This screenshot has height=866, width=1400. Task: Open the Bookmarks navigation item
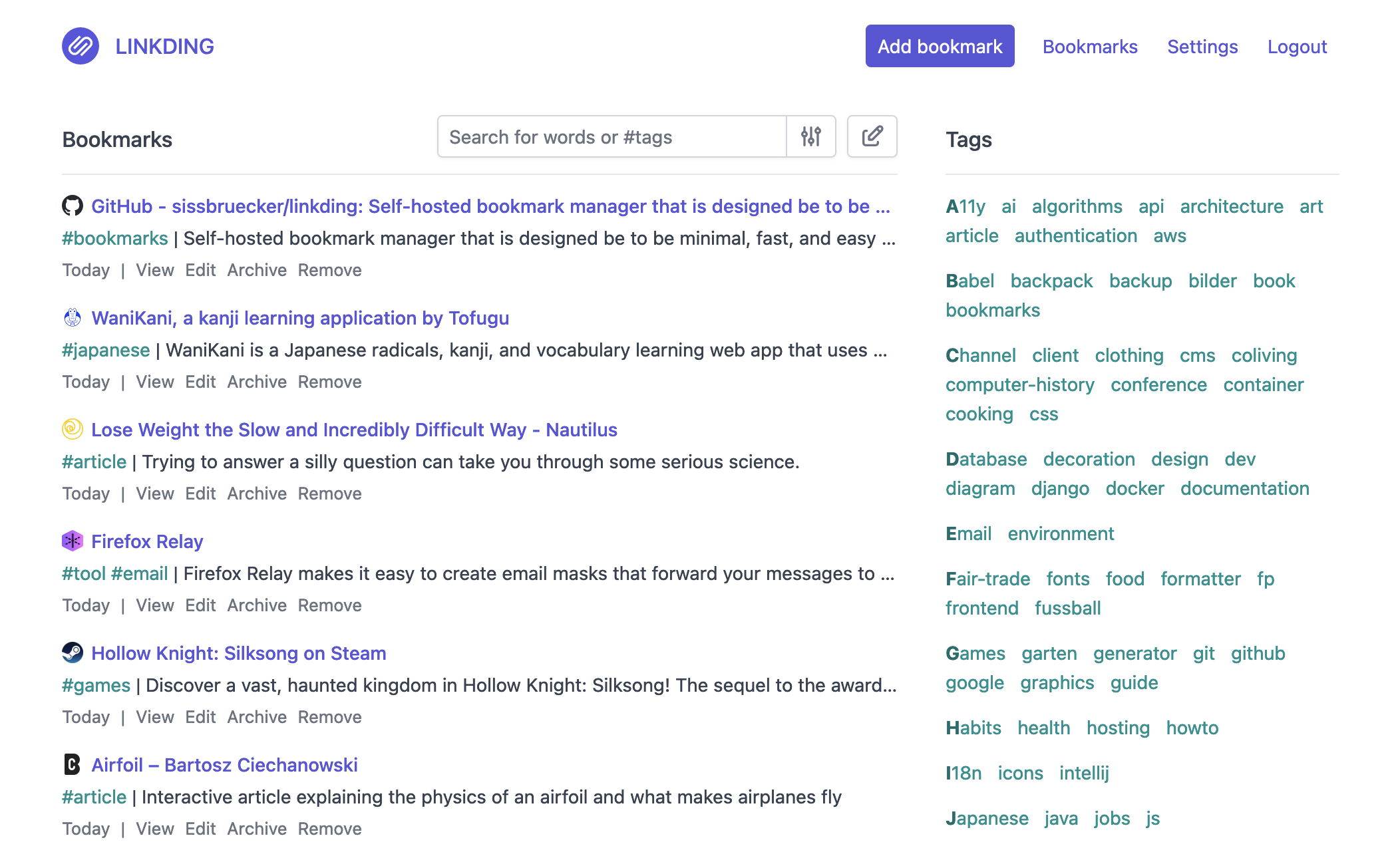1090,47
